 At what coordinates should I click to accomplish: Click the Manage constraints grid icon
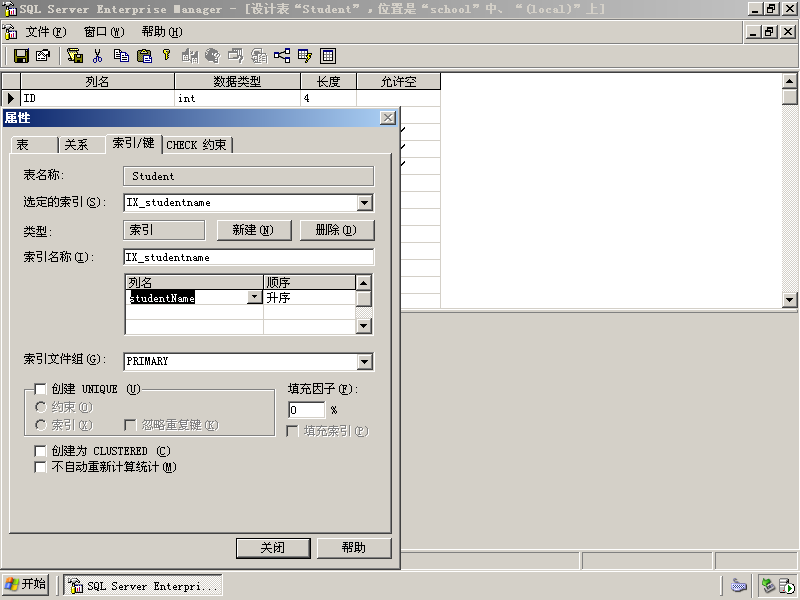coord(328,56)
